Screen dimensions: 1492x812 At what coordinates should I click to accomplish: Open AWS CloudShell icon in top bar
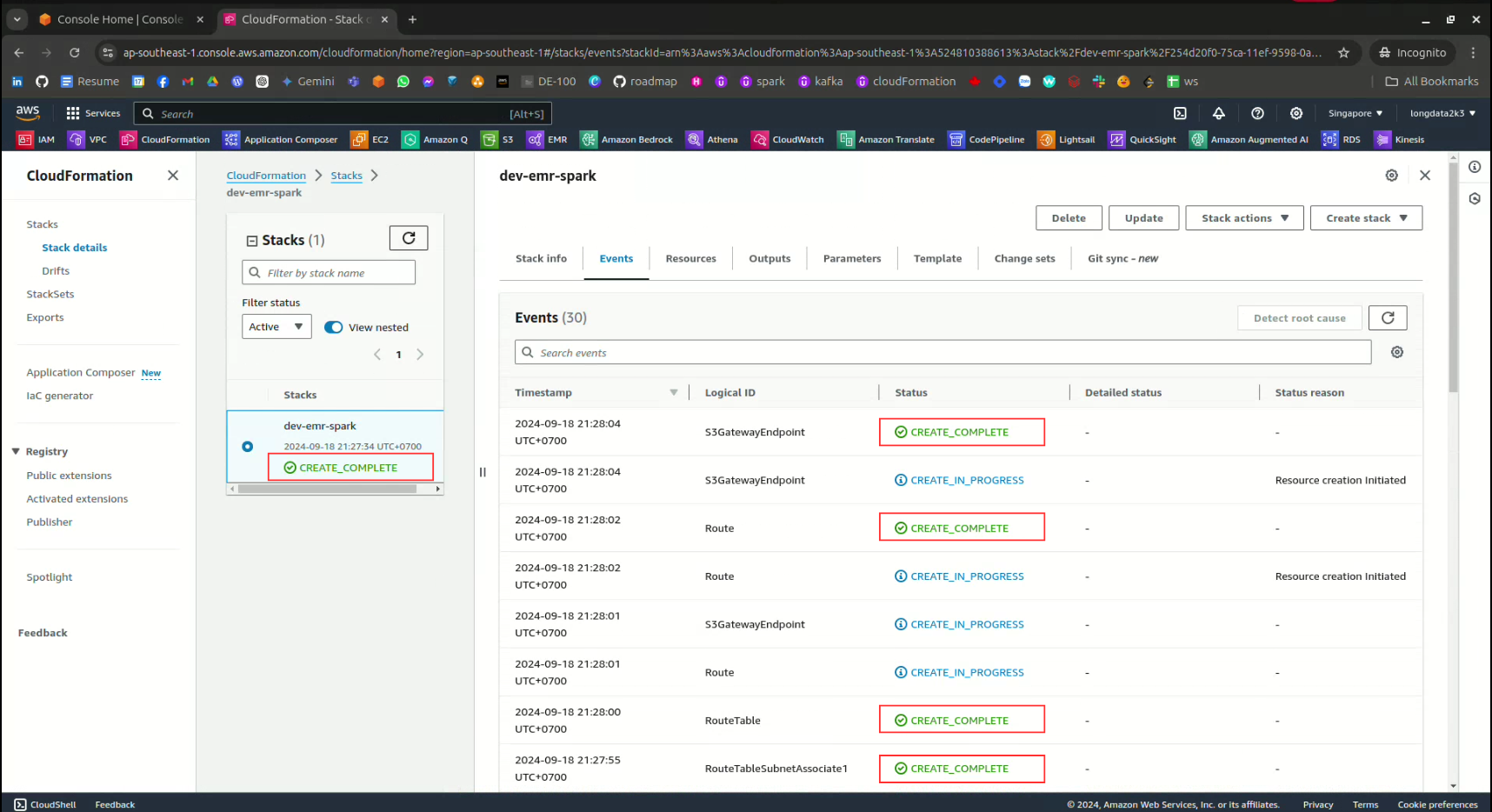(x=1180, y=113)
